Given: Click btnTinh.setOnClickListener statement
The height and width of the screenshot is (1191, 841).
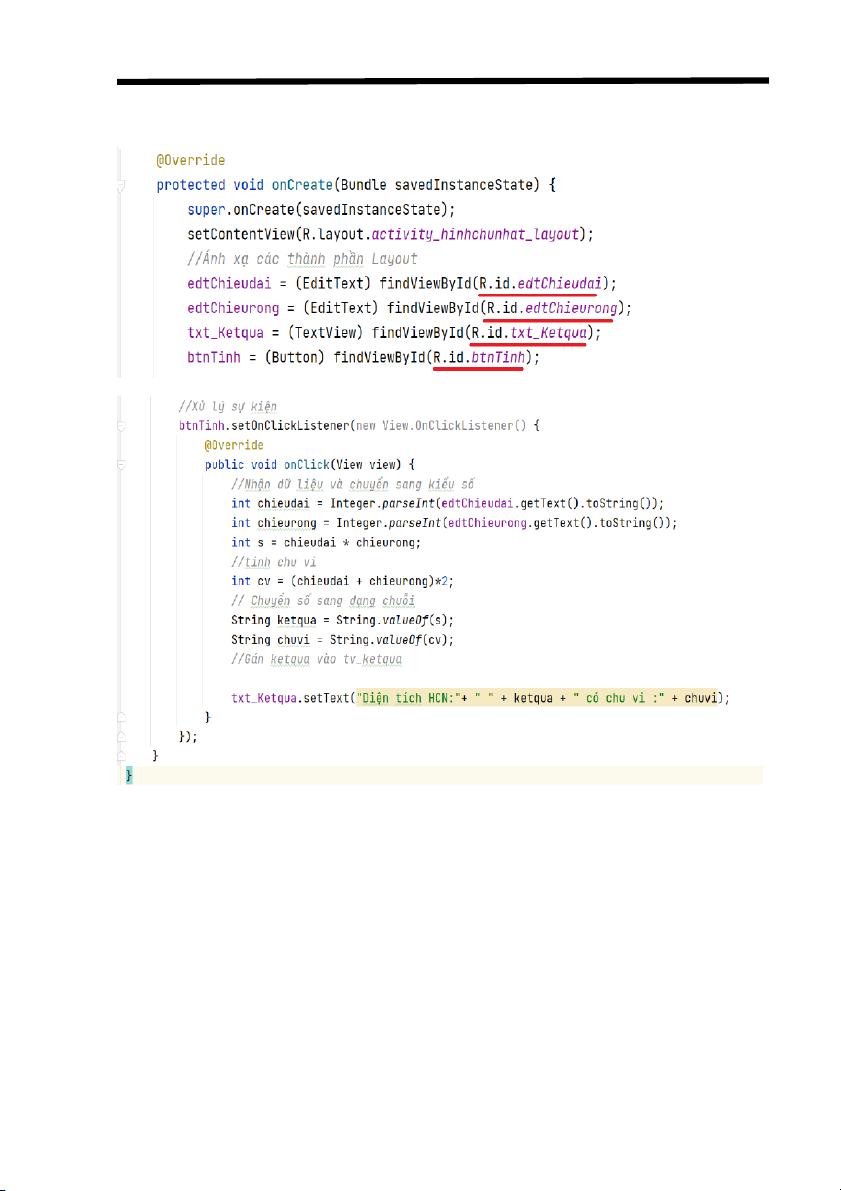Looking at the screenshot, I should [x=359, y=426].
